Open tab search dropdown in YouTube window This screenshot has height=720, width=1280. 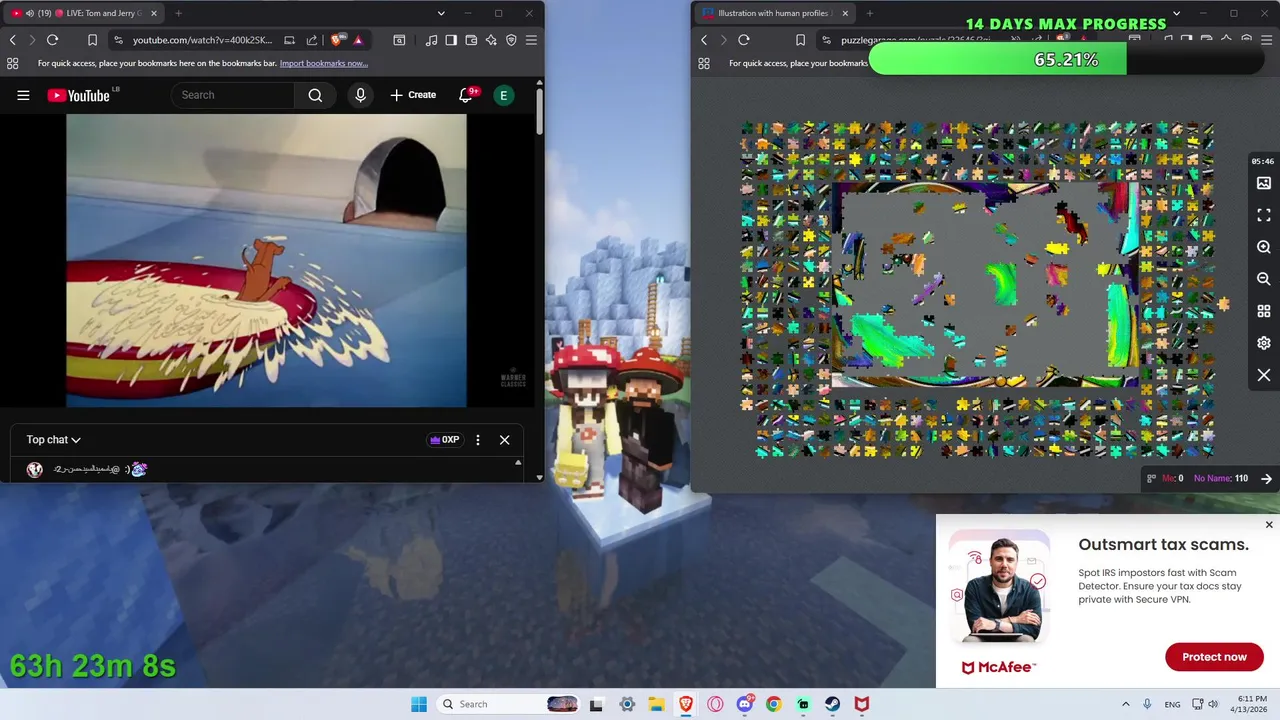point(441,13)
